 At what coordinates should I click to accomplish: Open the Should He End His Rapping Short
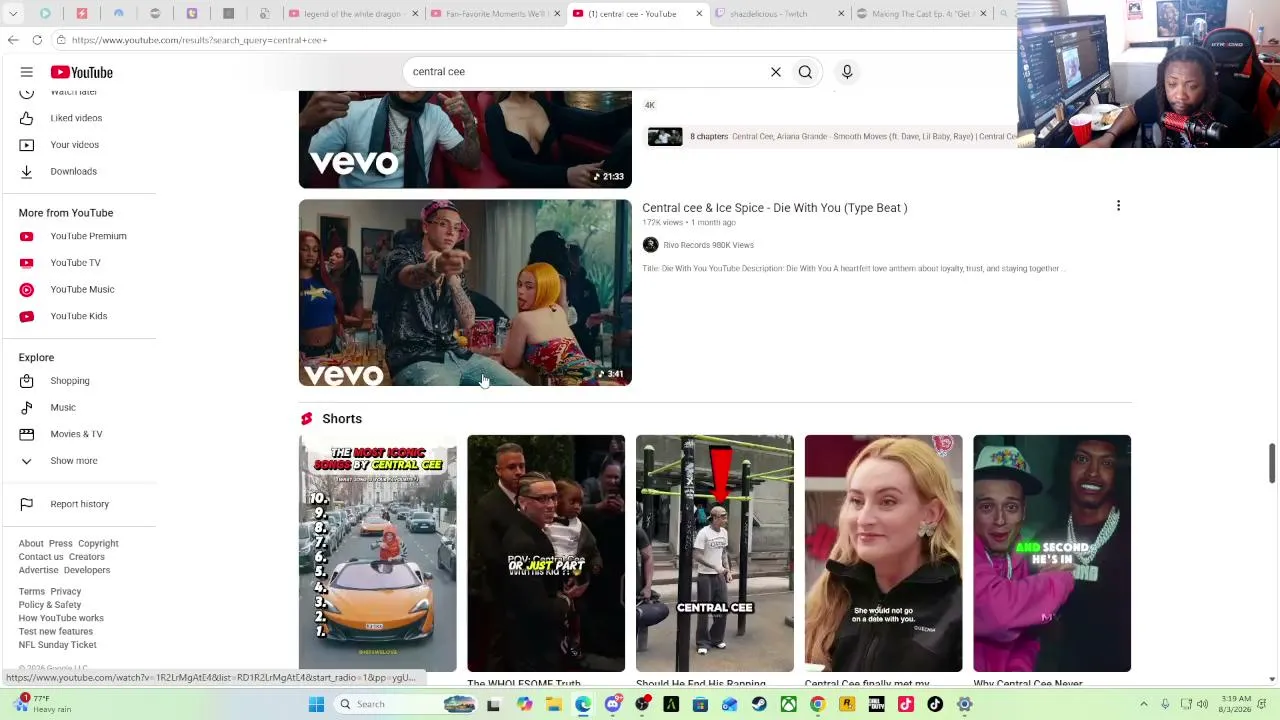pyautogui.click(x=714, y=553)
